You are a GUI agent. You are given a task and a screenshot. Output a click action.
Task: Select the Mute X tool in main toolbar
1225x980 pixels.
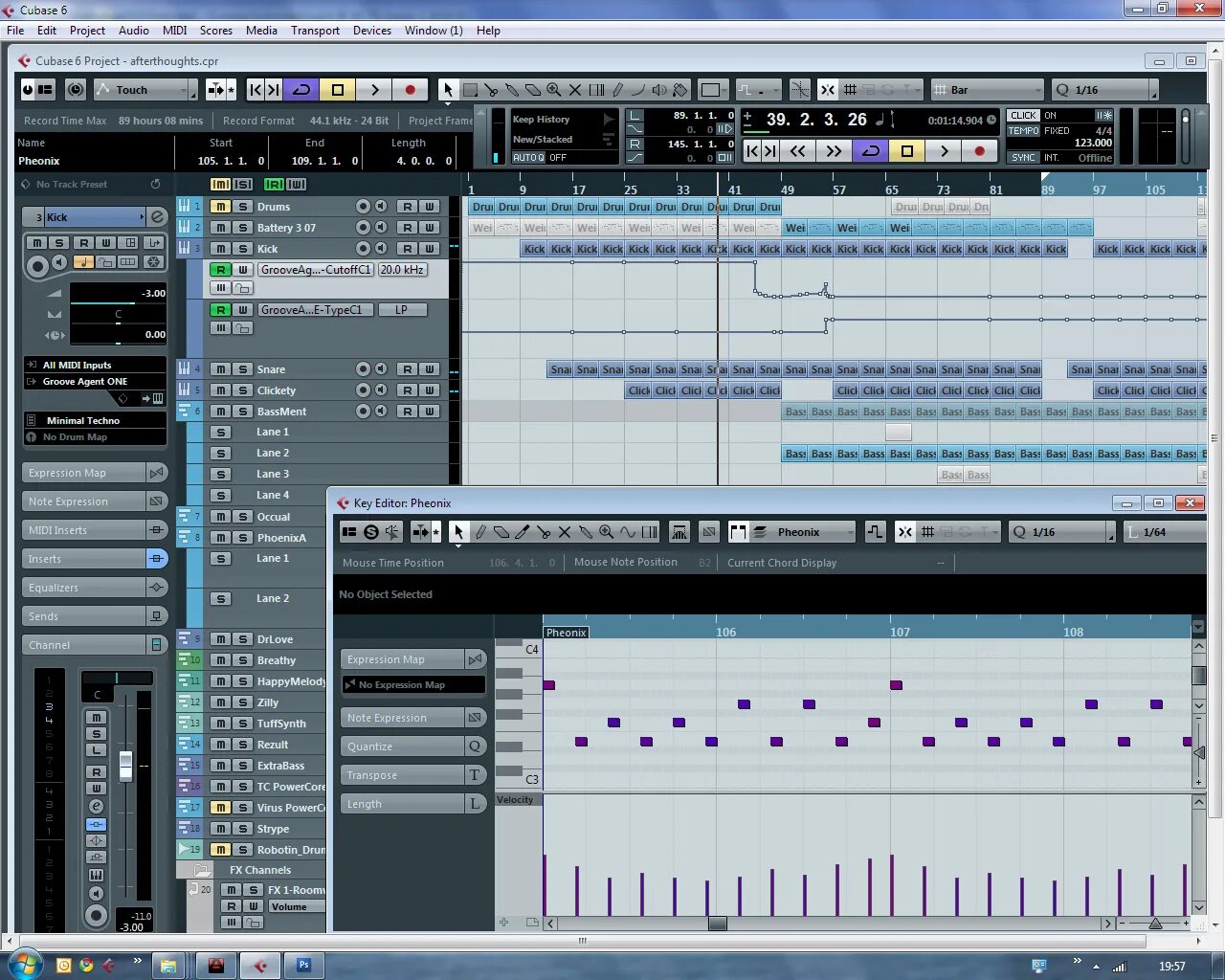pyautogui.click(x=575, y=90)
